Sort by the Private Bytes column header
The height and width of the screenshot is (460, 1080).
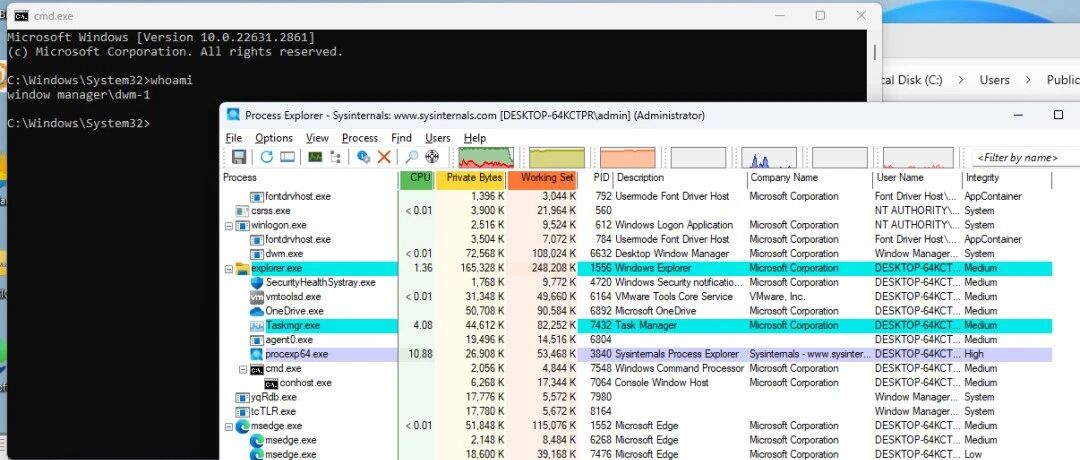coord(472,178)
